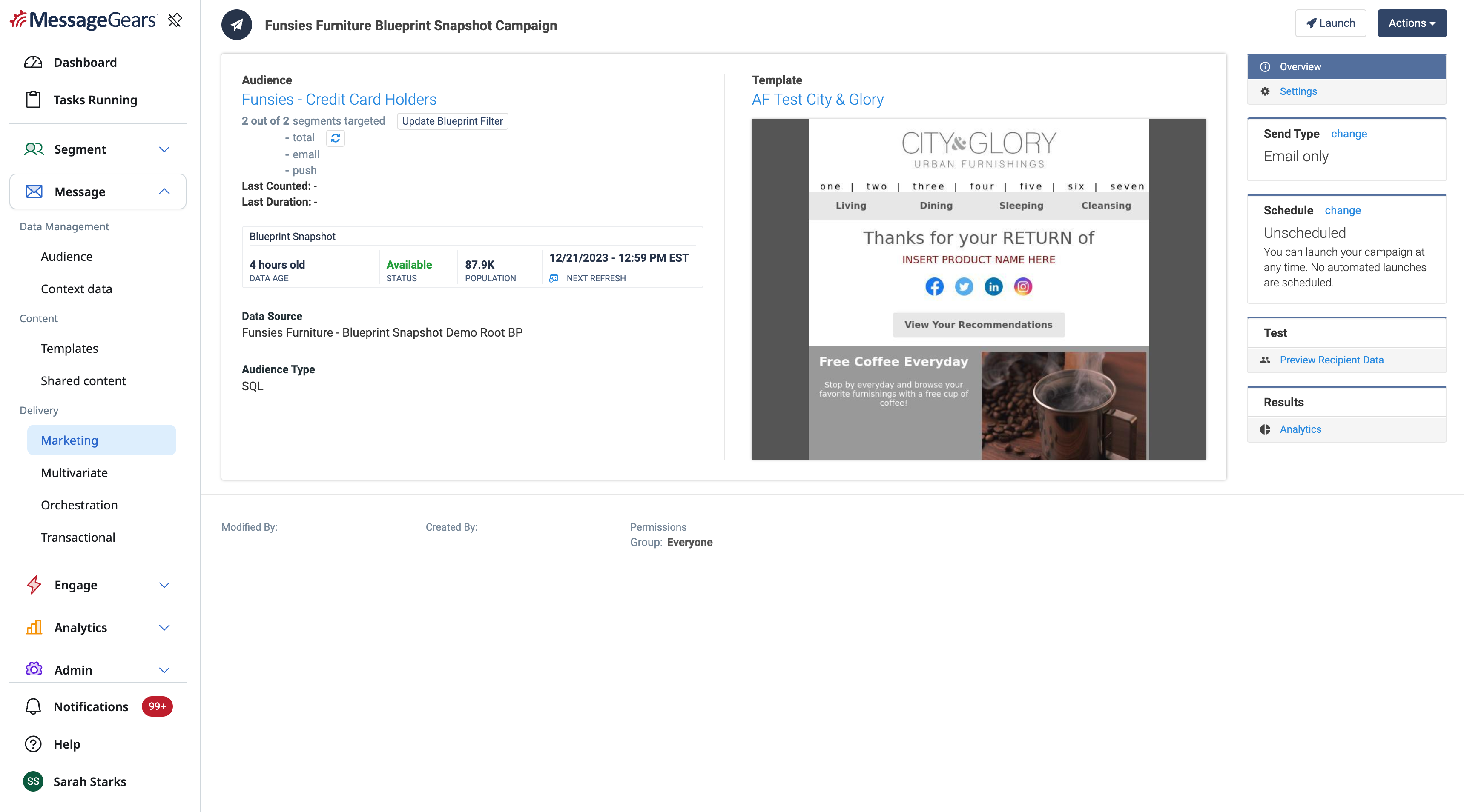
Task: Refresh the audience total count
Action: tap(335, 138)
